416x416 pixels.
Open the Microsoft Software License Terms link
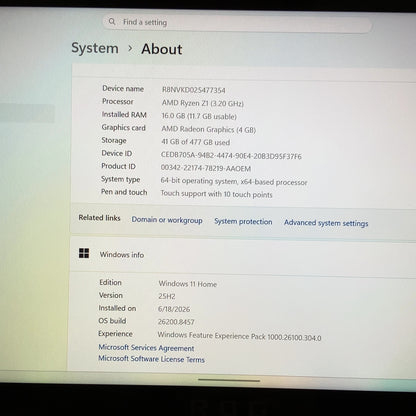pos(151,359)
